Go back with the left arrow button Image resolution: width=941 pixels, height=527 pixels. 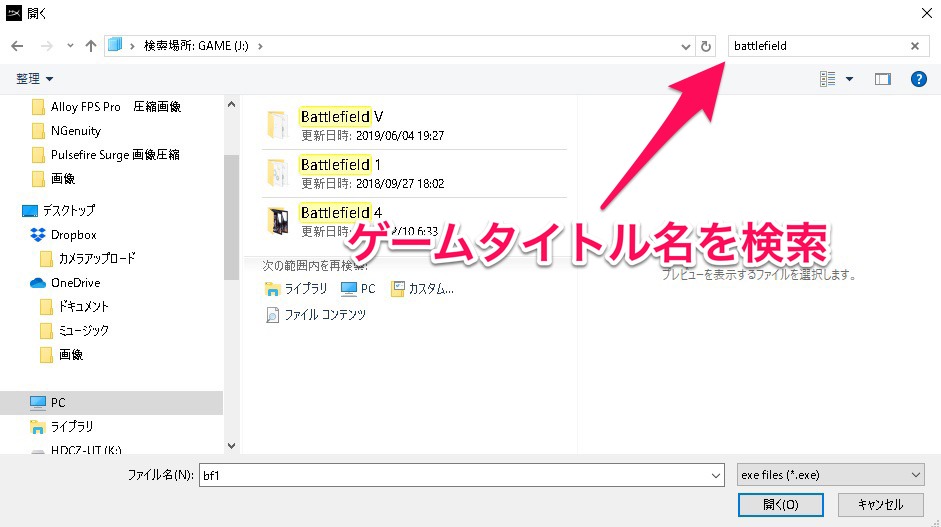pos(17,46)
